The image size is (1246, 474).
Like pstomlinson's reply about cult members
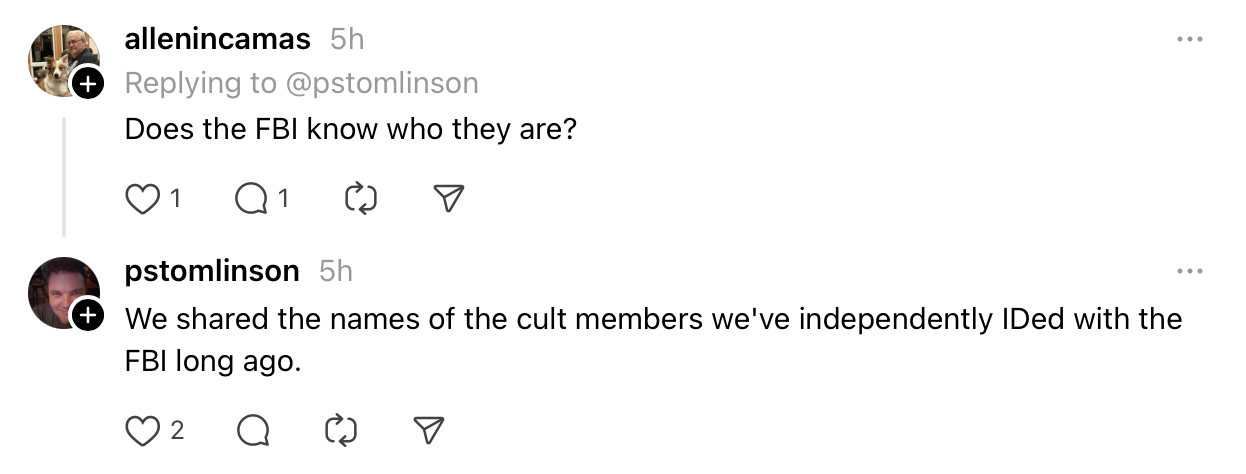click(143, 430)
